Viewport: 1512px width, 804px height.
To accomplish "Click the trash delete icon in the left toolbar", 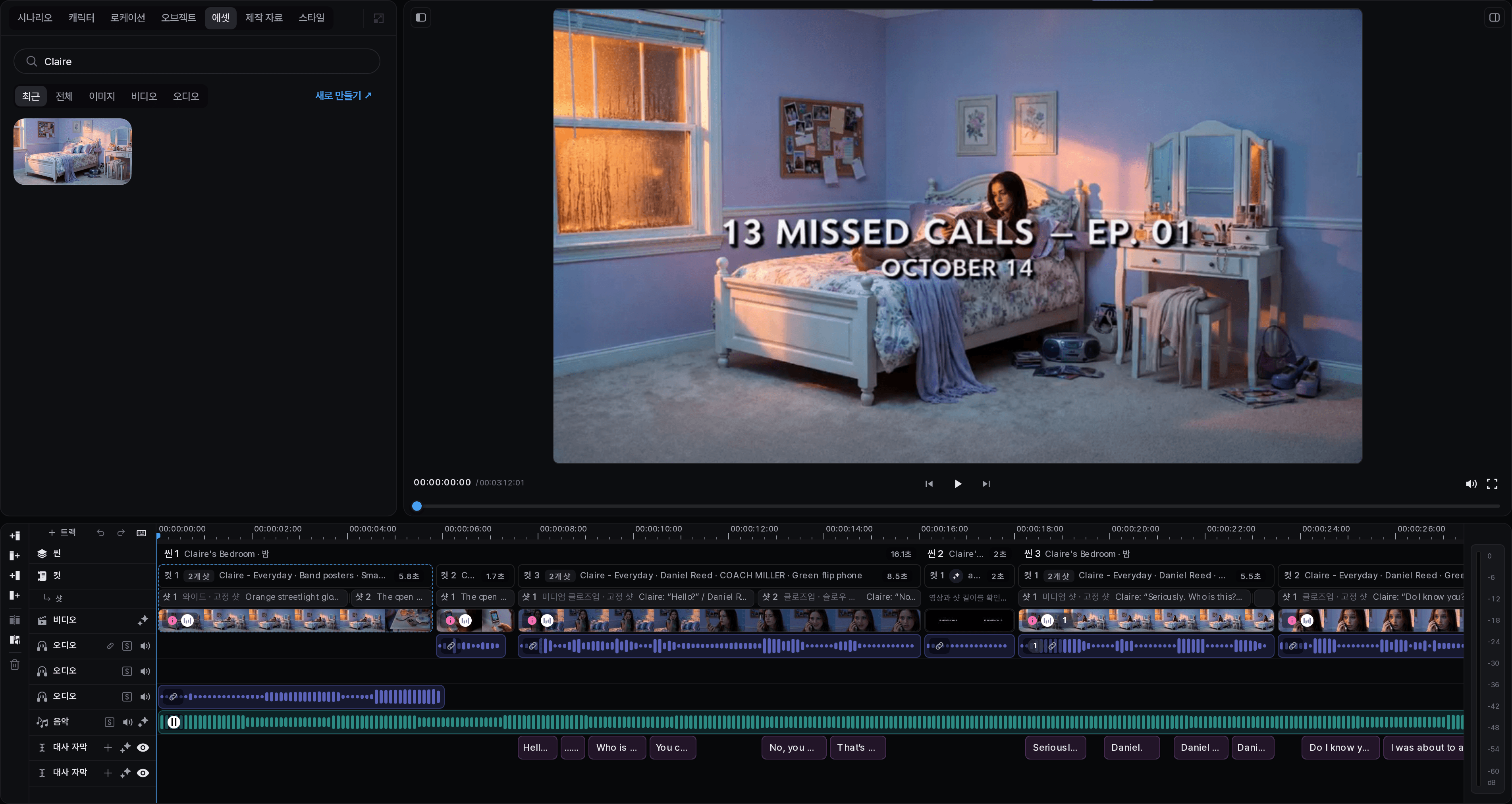I will point(15,665).
